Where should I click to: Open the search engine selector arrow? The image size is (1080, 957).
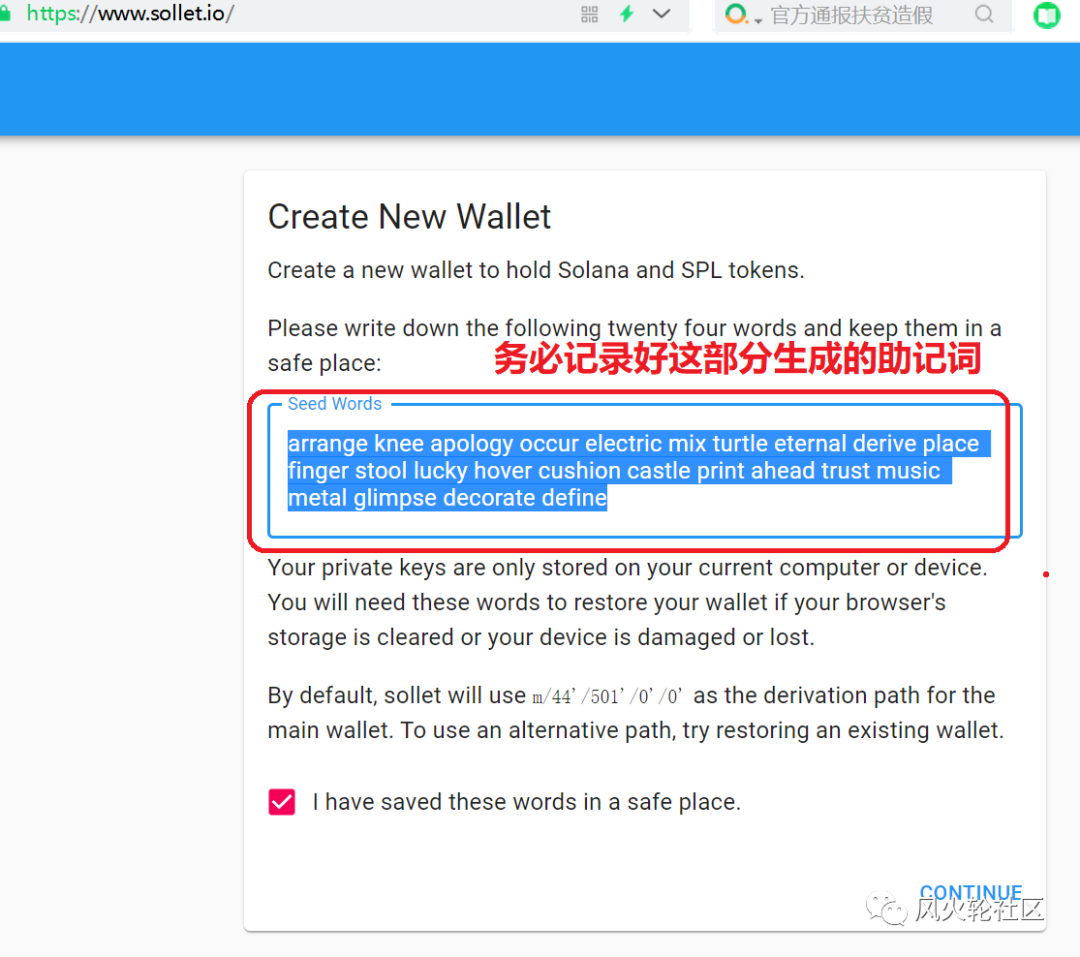coord(758,21)
